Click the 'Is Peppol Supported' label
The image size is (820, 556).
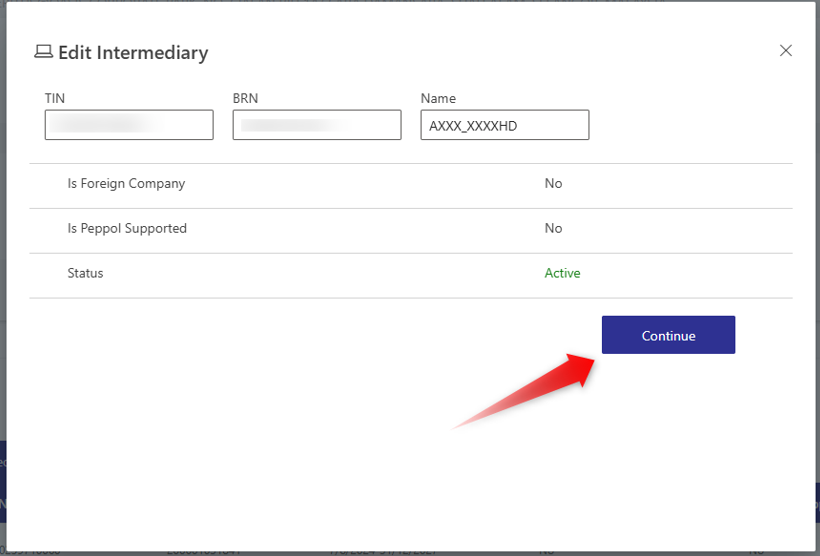[x=127, y=229]
